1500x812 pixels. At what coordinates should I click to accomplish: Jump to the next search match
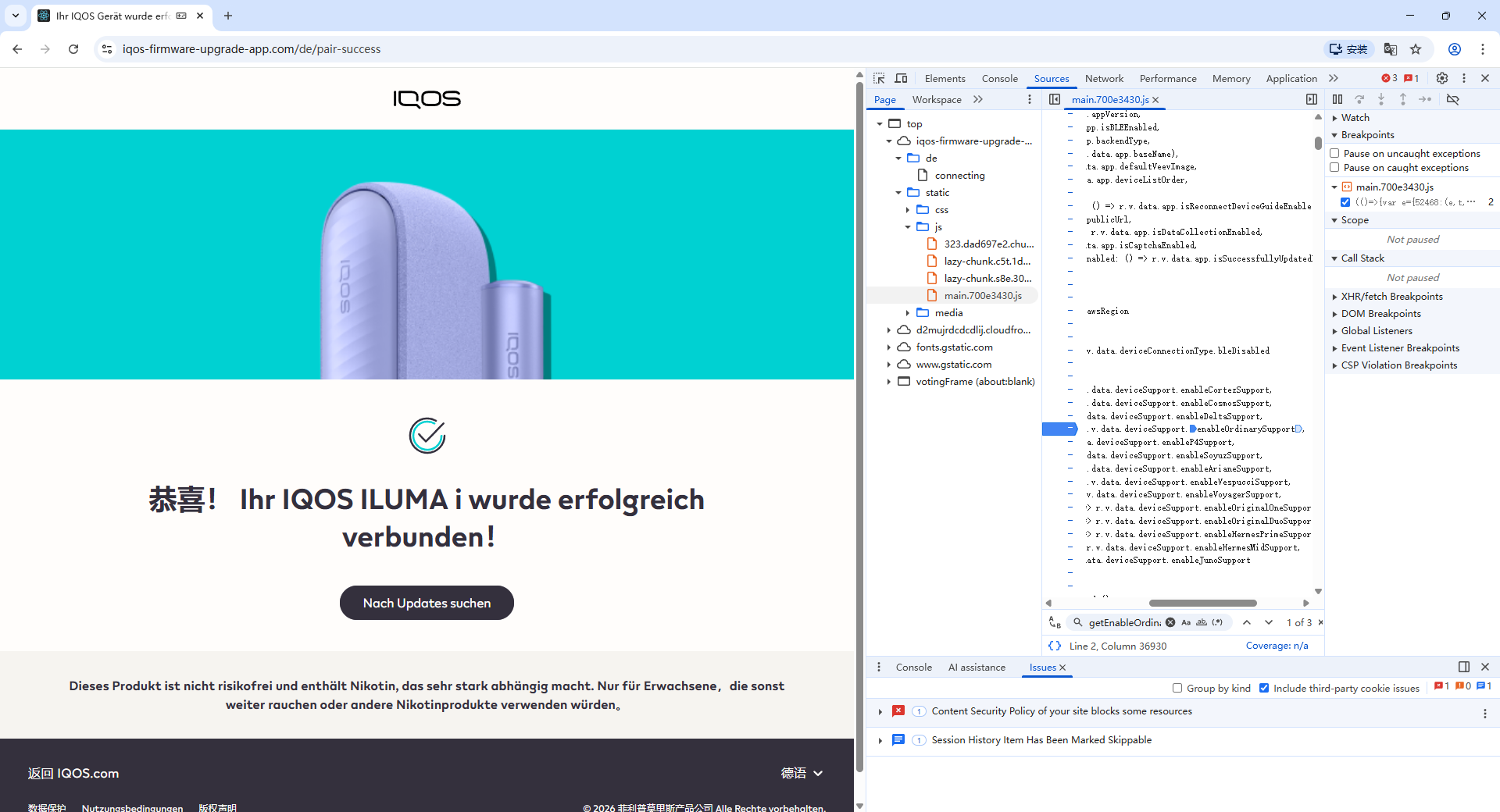[x=1269, y=622]
